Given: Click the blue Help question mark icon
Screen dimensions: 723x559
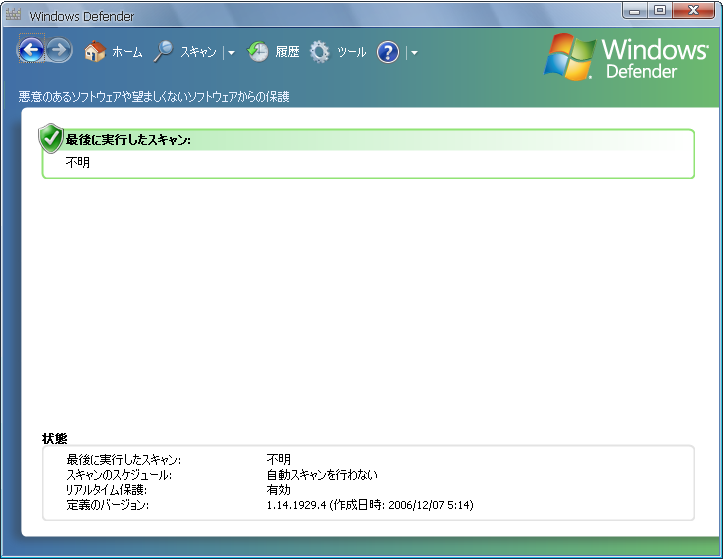Looking at the screenshot, I should coord(388,52).
